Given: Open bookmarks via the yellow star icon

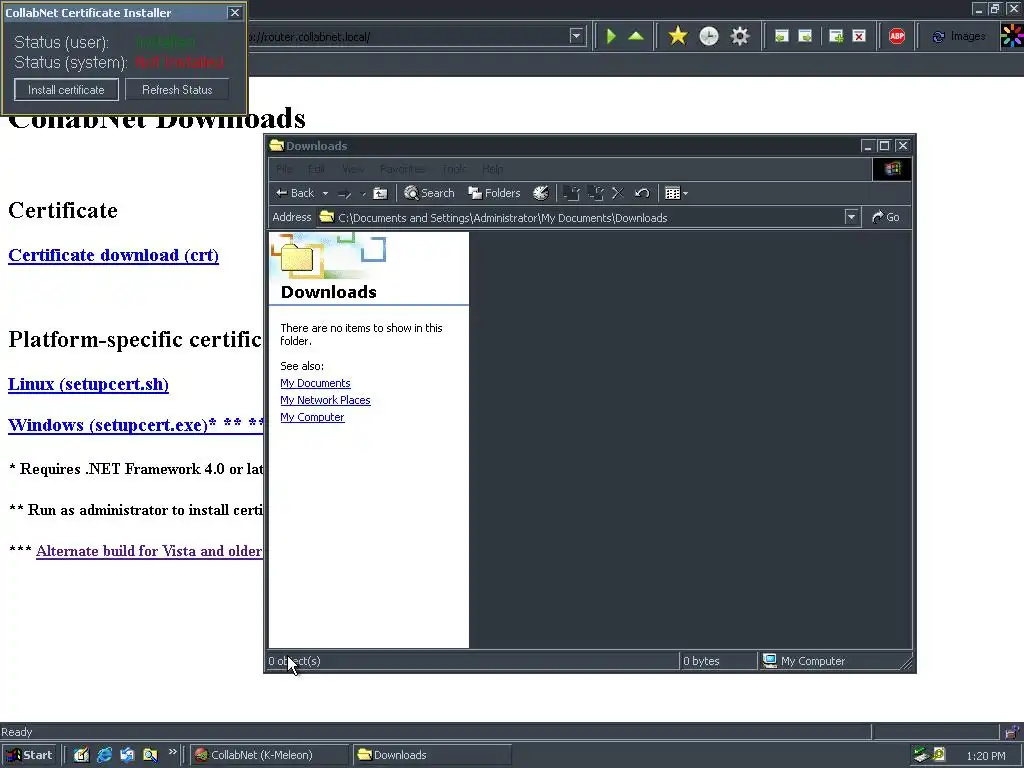Looking at the screenshot, I should click(678, 36).
